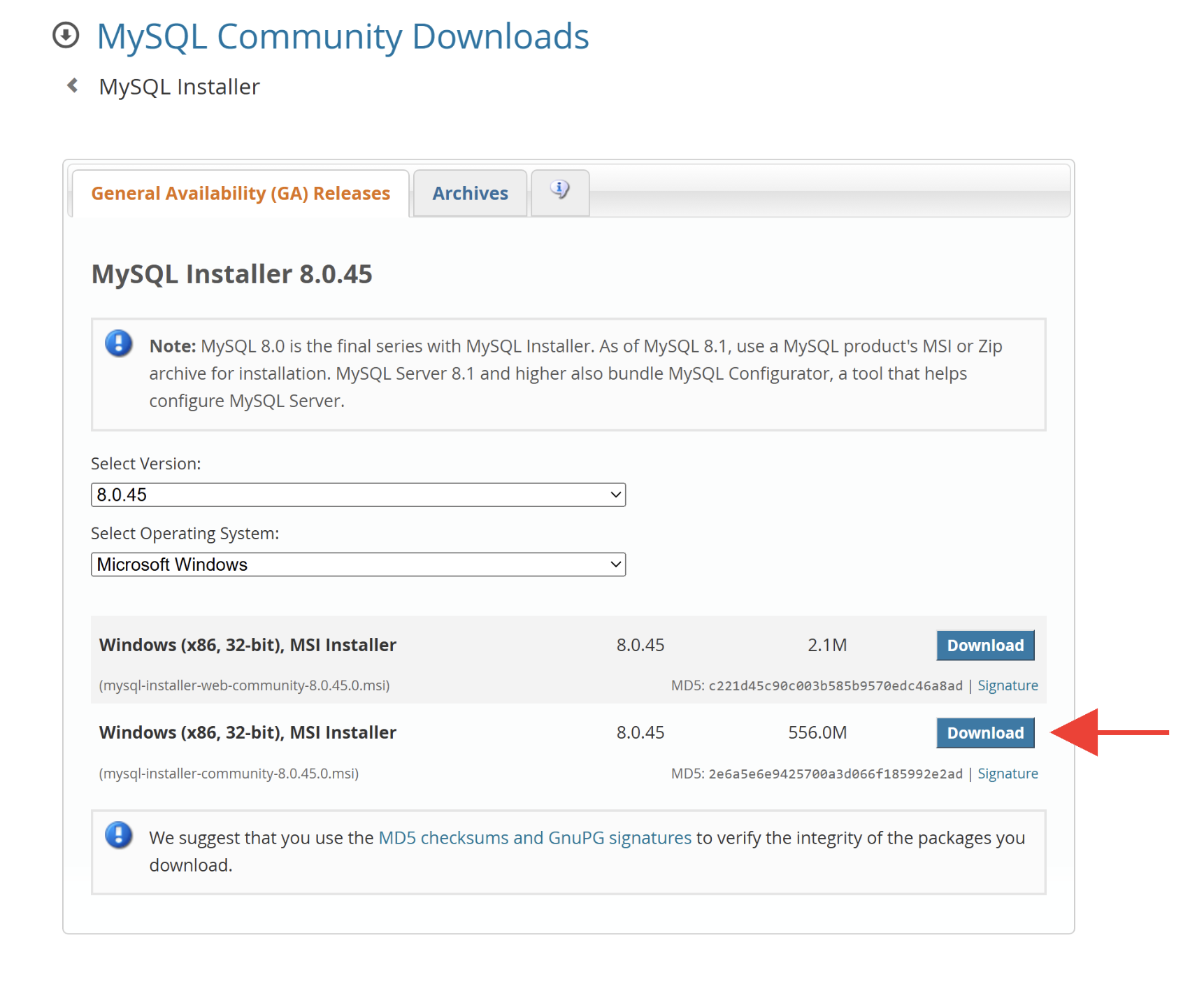Open MD5 checksums and GnuPG signatures link
The image size is (1204, 982).
[x=535, y=838]
